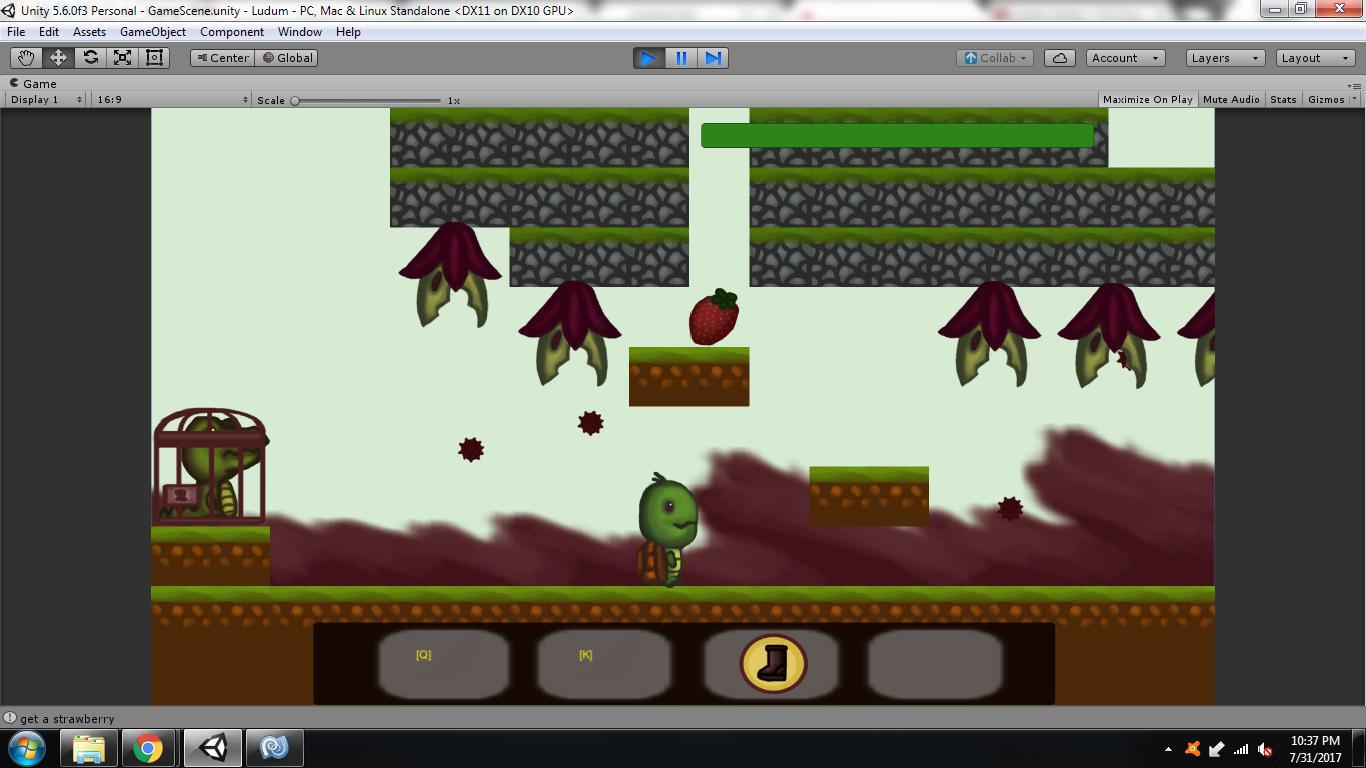Click the Unity icon on the taskbar
This screenshot has width=1366, height=768.
point(212,747)
